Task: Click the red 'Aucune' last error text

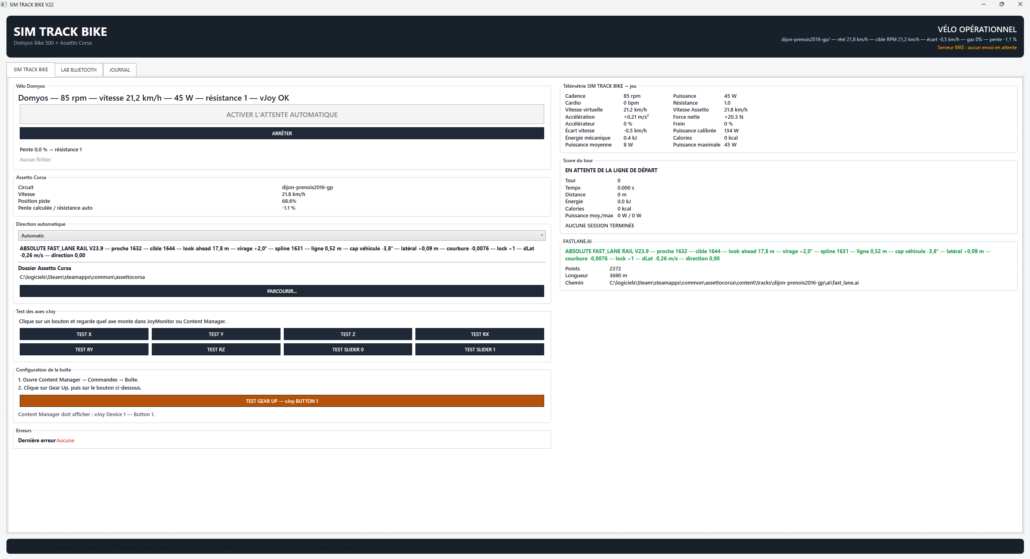Action: [65, 441]
